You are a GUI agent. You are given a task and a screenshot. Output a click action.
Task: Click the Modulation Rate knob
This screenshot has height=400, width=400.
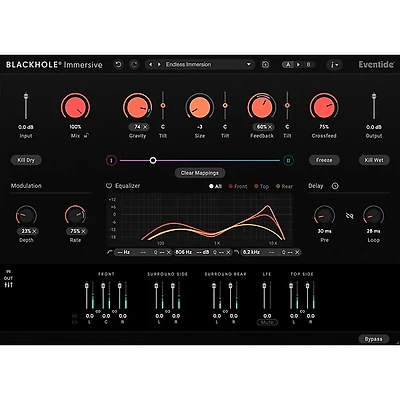coord(75,215)
